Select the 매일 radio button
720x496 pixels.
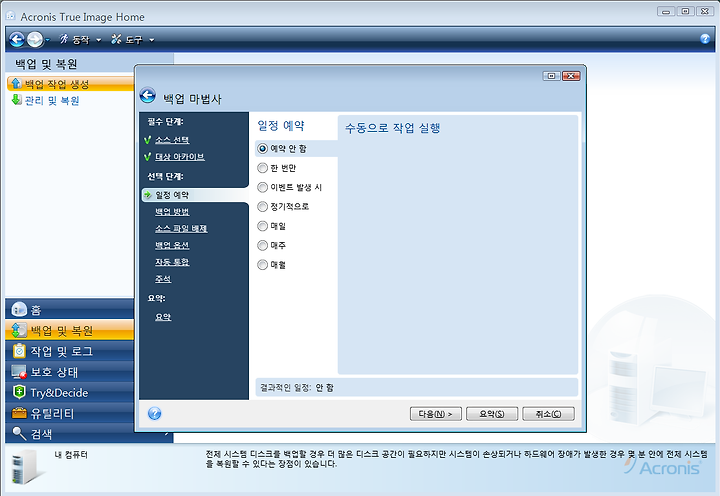262,226
